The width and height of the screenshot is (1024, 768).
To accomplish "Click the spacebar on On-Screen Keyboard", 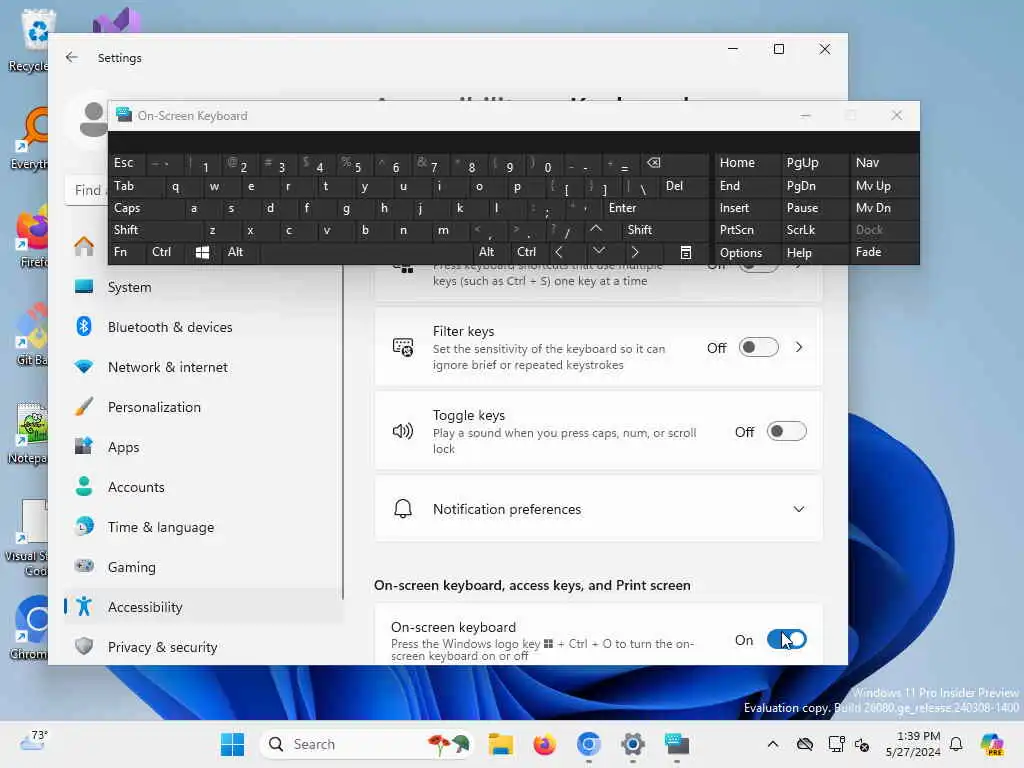I will click(366, 253).
